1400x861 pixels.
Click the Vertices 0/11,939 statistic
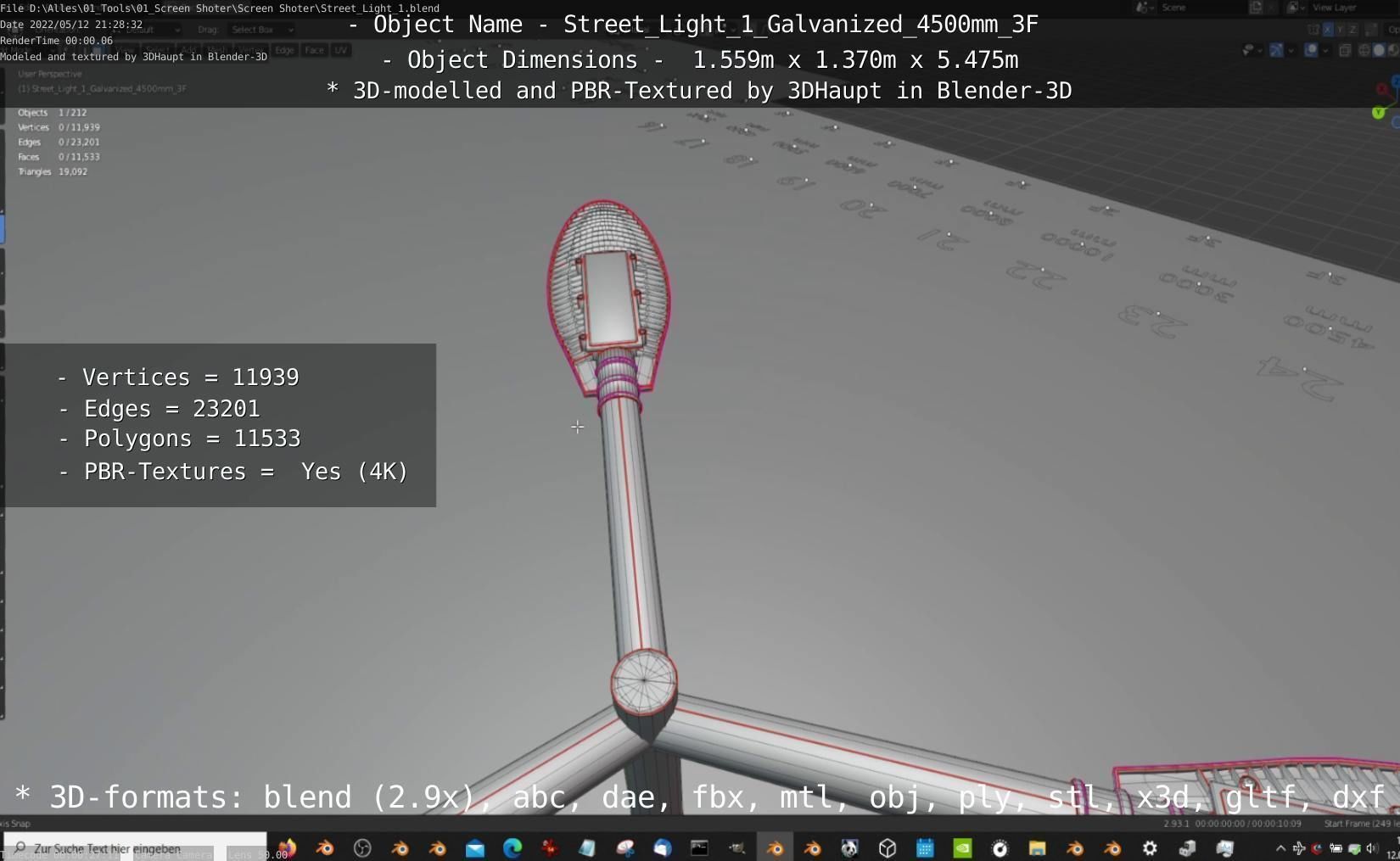click(59, 127)
